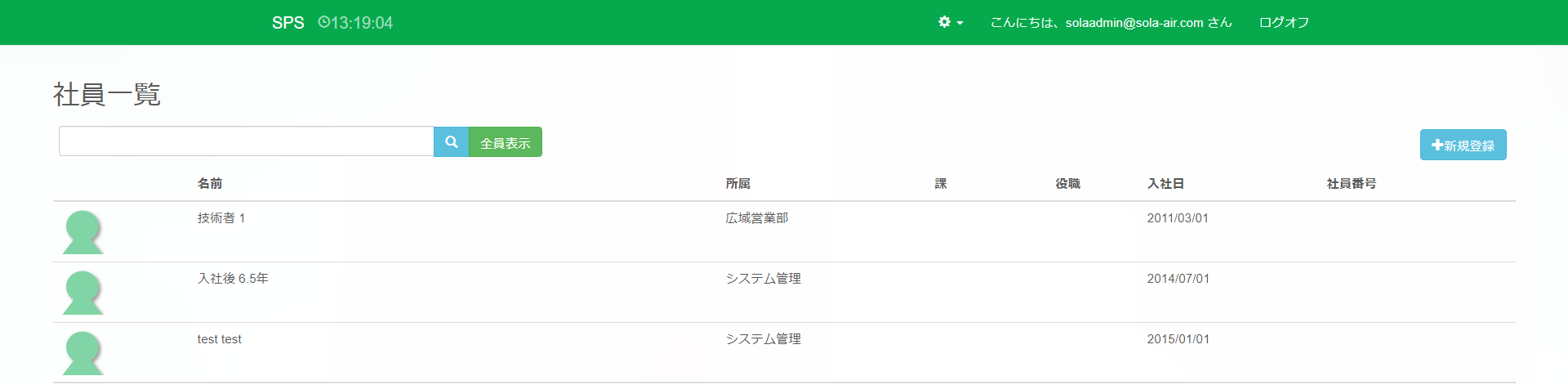
Task: Select the 入社後 6.5年 employee name
Action: click(x=233, y=279)
